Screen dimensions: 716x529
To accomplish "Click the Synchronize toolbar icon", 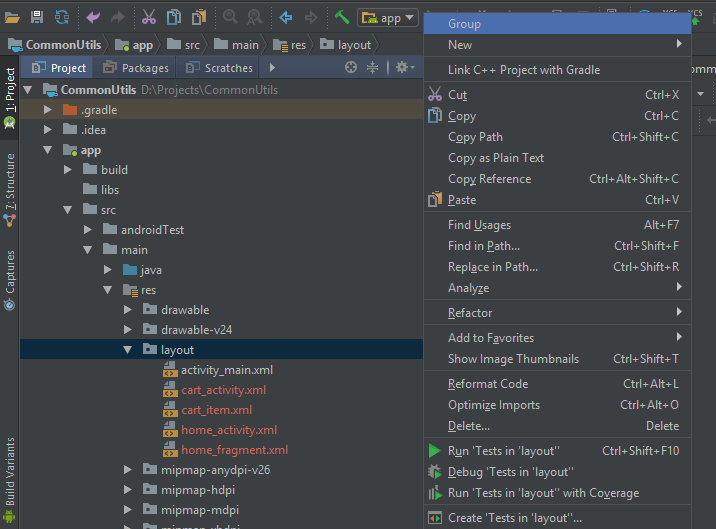I will [x=62, y=17].
